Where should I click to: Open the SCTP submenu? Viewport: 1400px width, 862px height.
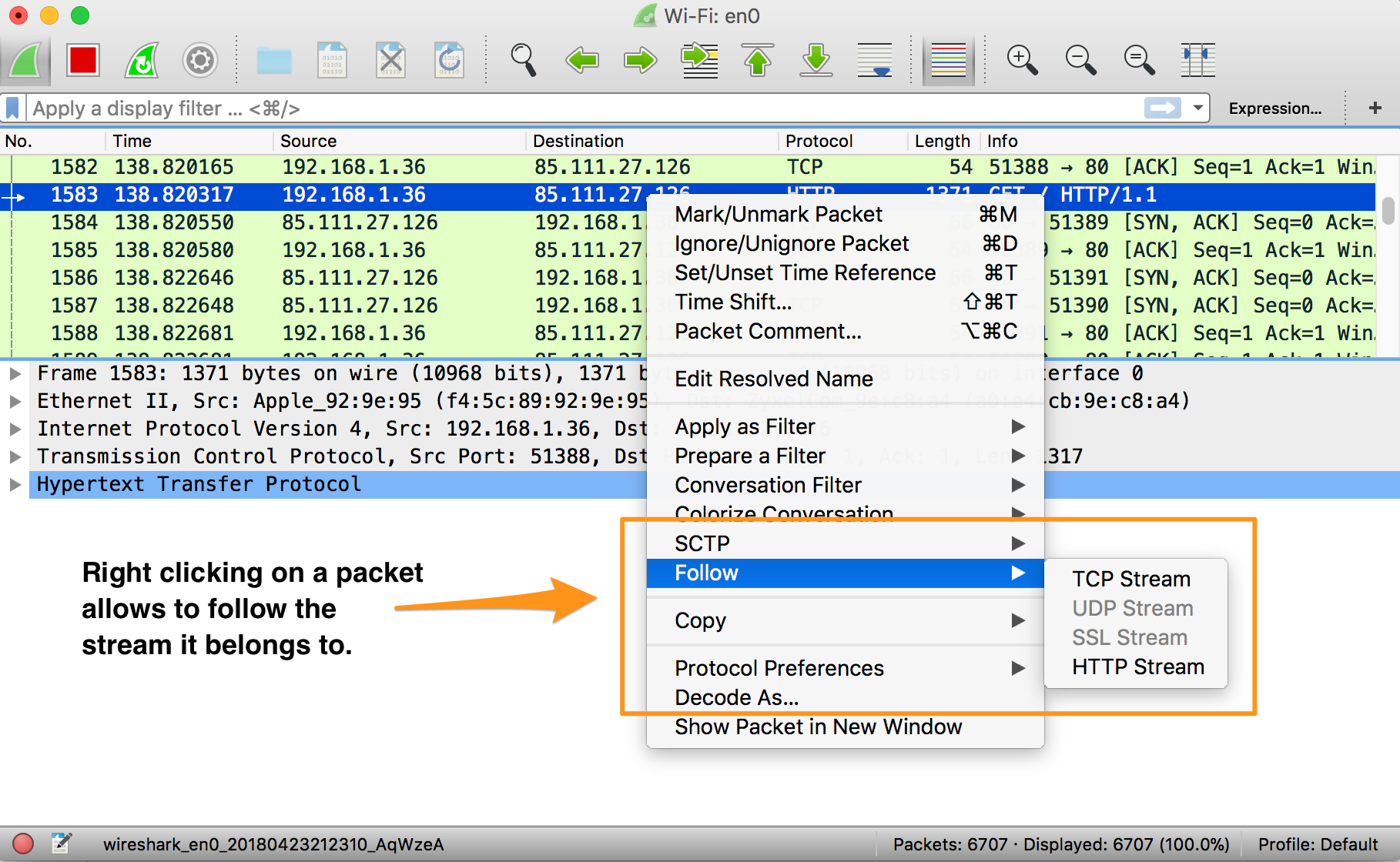point(845,543)
